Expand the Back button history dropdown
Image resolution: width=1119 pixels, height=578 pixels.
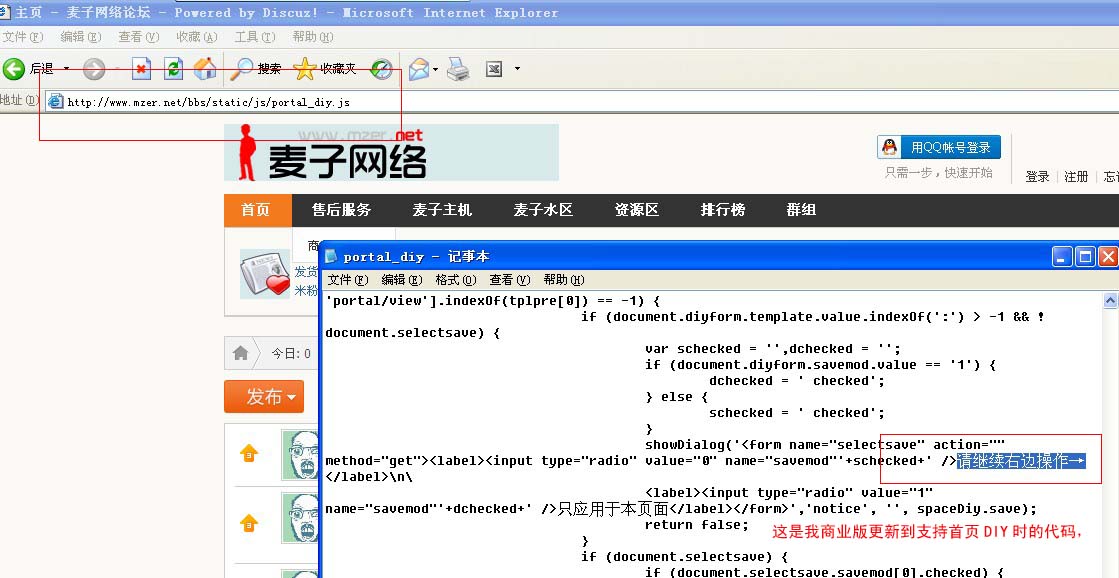pyautogui.click(x=67, y=69)
